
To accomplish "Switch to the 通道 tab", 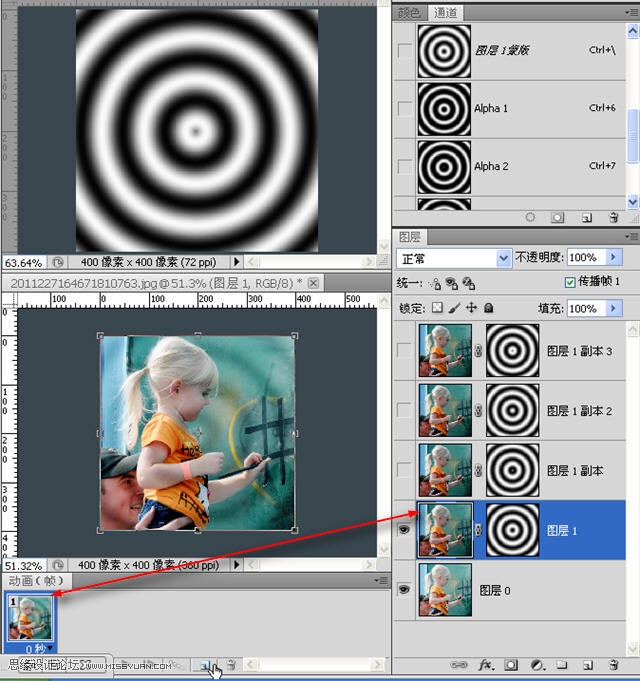I will coord(445,13).
